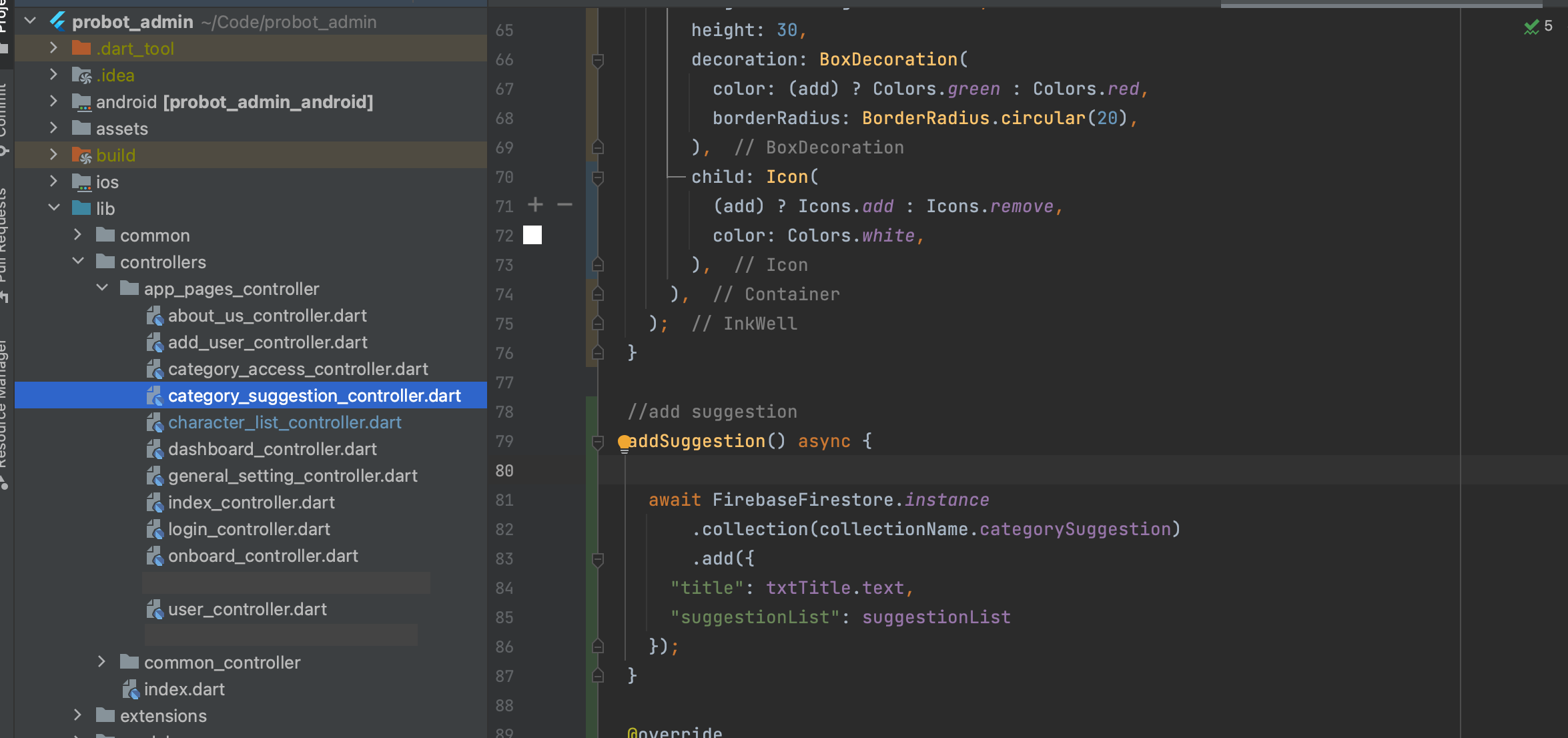The height and width of the screenshot is (738, 1568).
Task: Click the lightbulb quick-fix icon beside addSuggestion
Action: [x=624, y=442]
